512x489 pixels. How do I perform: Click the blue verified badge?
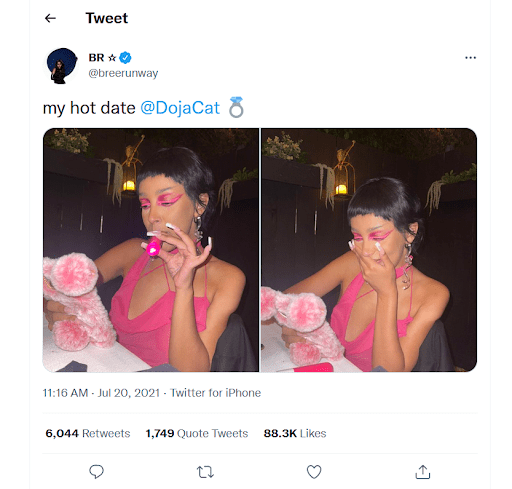pyautogui.click(x=125, y=58)
